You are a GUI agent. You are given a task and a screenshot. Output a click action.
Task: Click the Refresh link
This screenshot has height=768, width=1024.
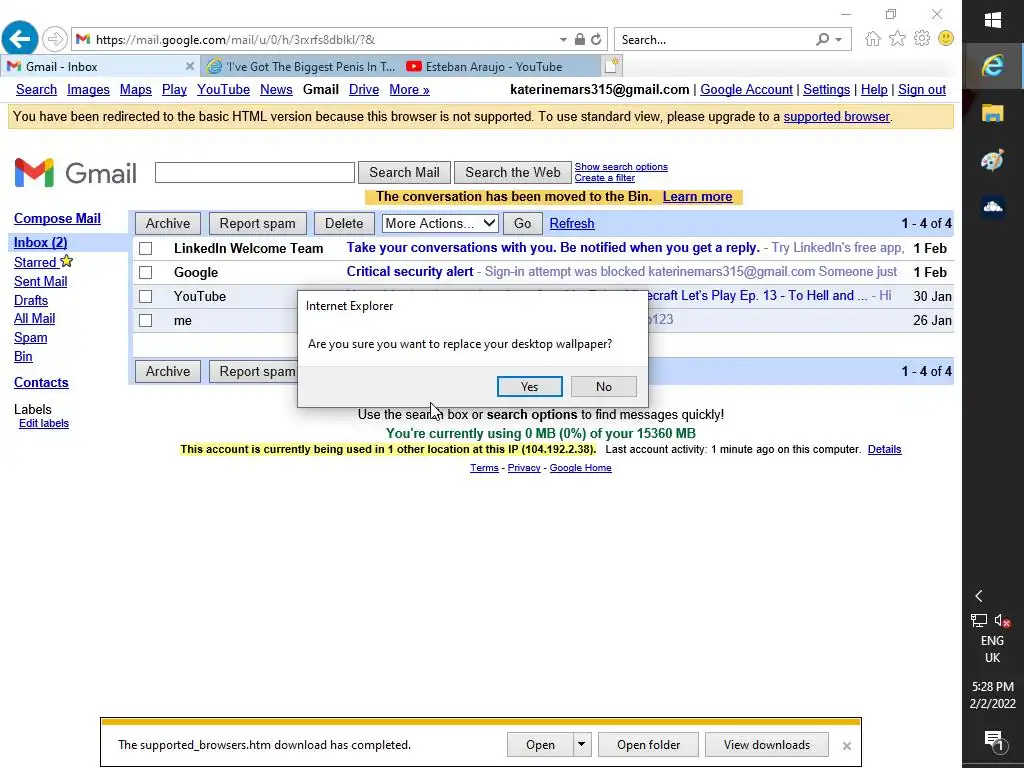572,223
